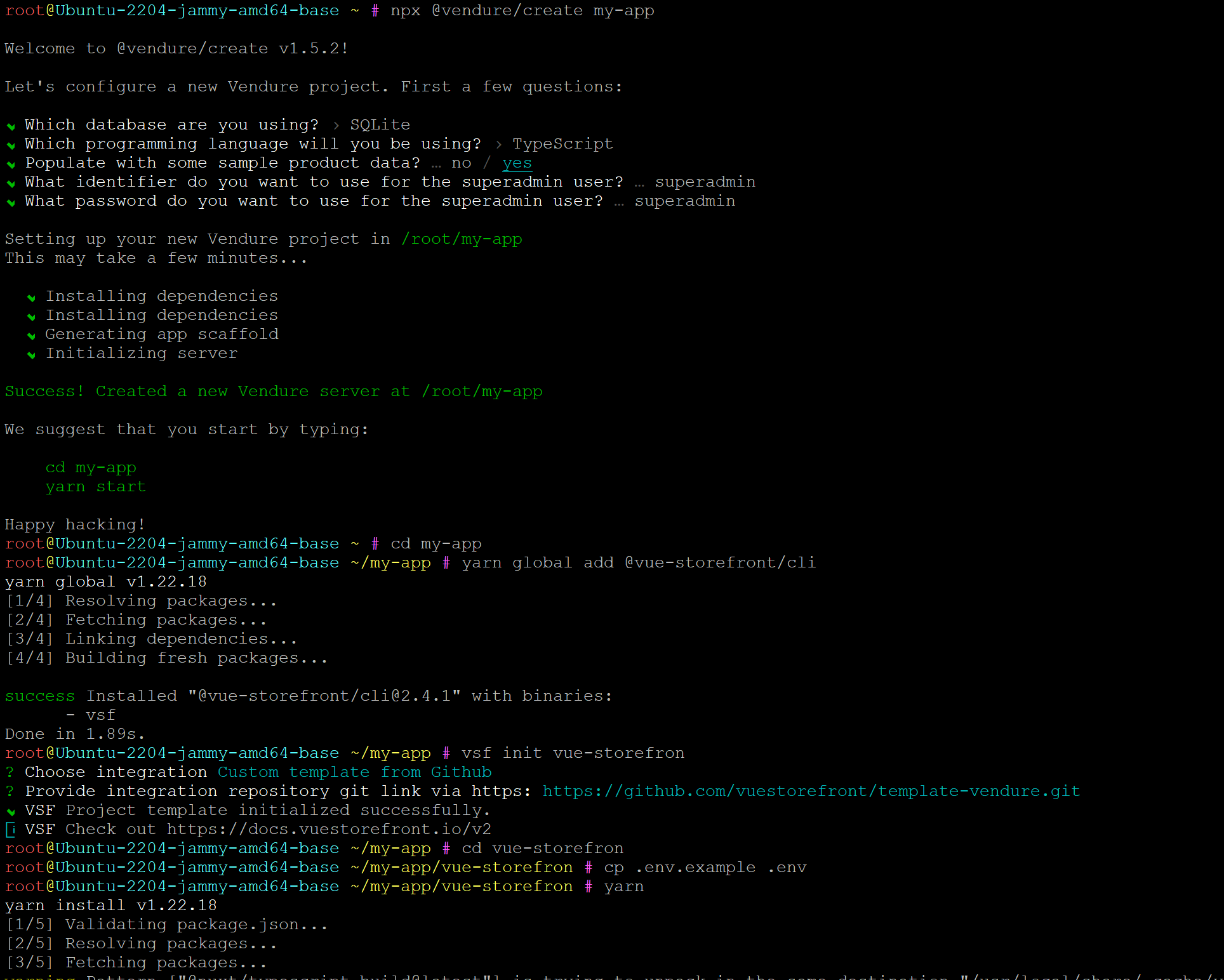This screenshot has height=980, width=1224.
Task: Click the 'SQLite' database answer
Action: tap(380, 125)
